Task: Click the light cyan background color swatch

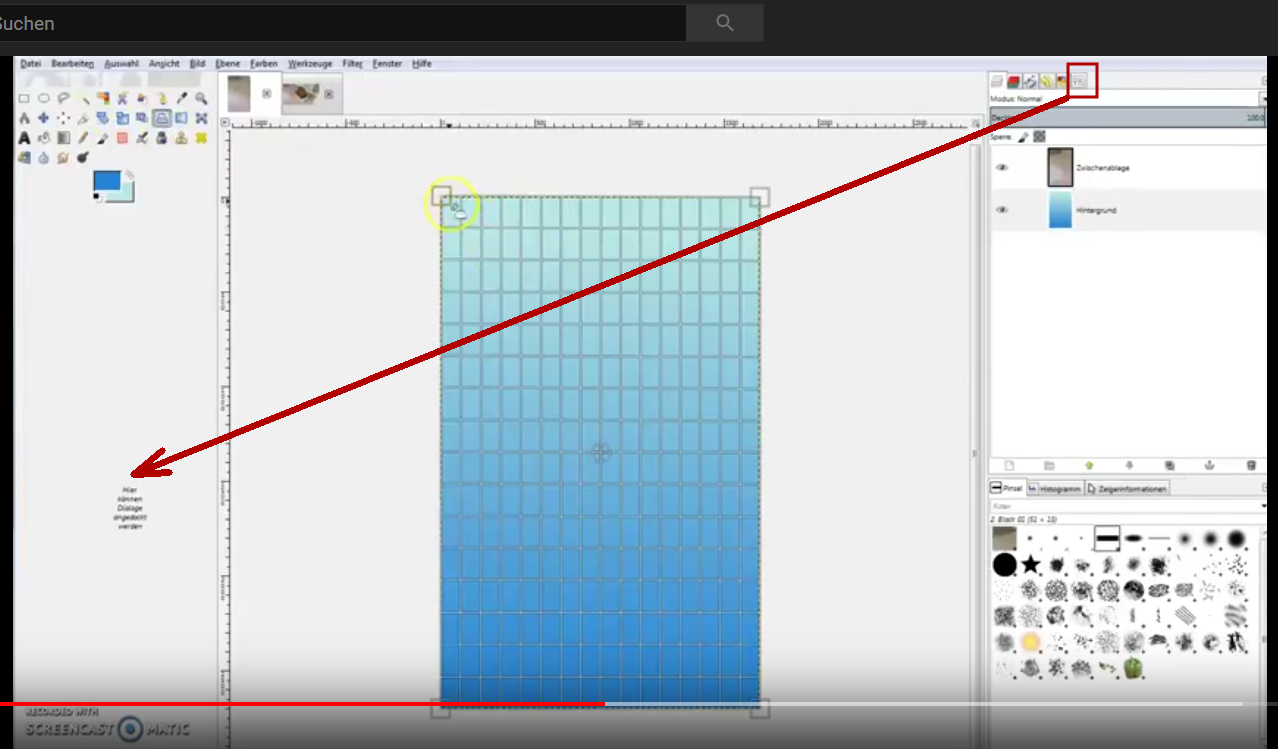Action: point(126,193)
